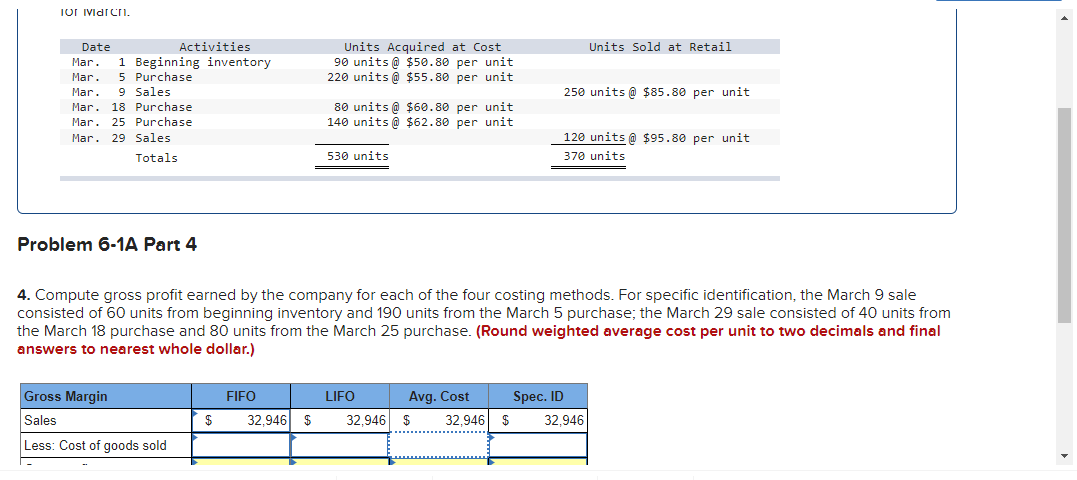Click Avg. Cost Sales value 32,946
The image size is (1077, 480).
coord(464,420)
